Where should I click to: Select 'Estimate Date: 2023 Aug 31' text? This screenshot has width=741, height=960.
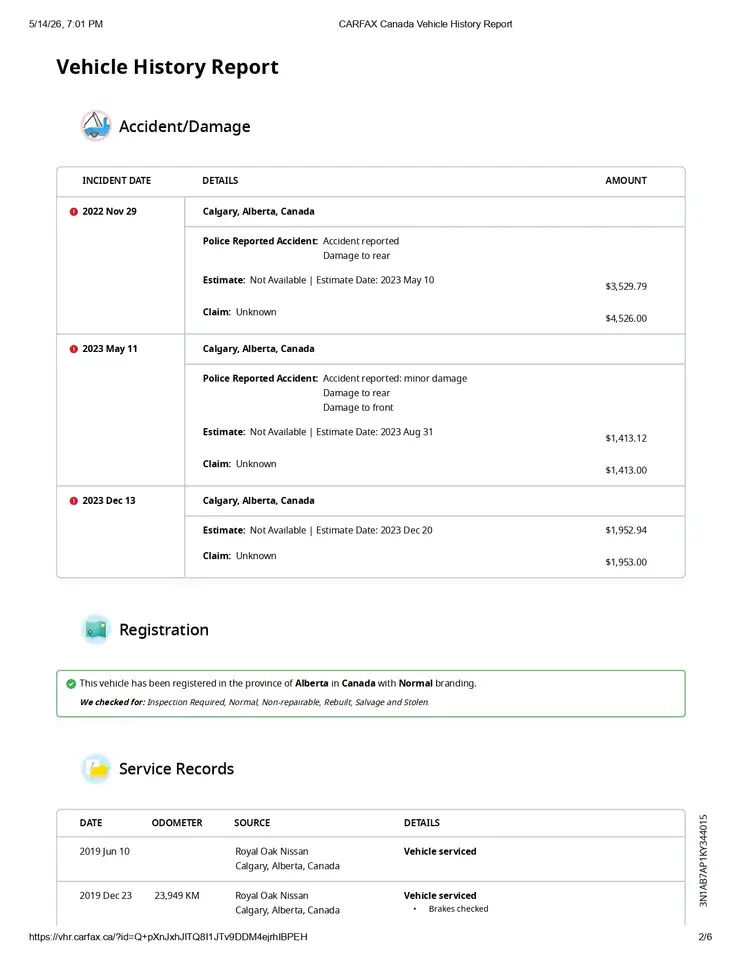coord(374,432)
